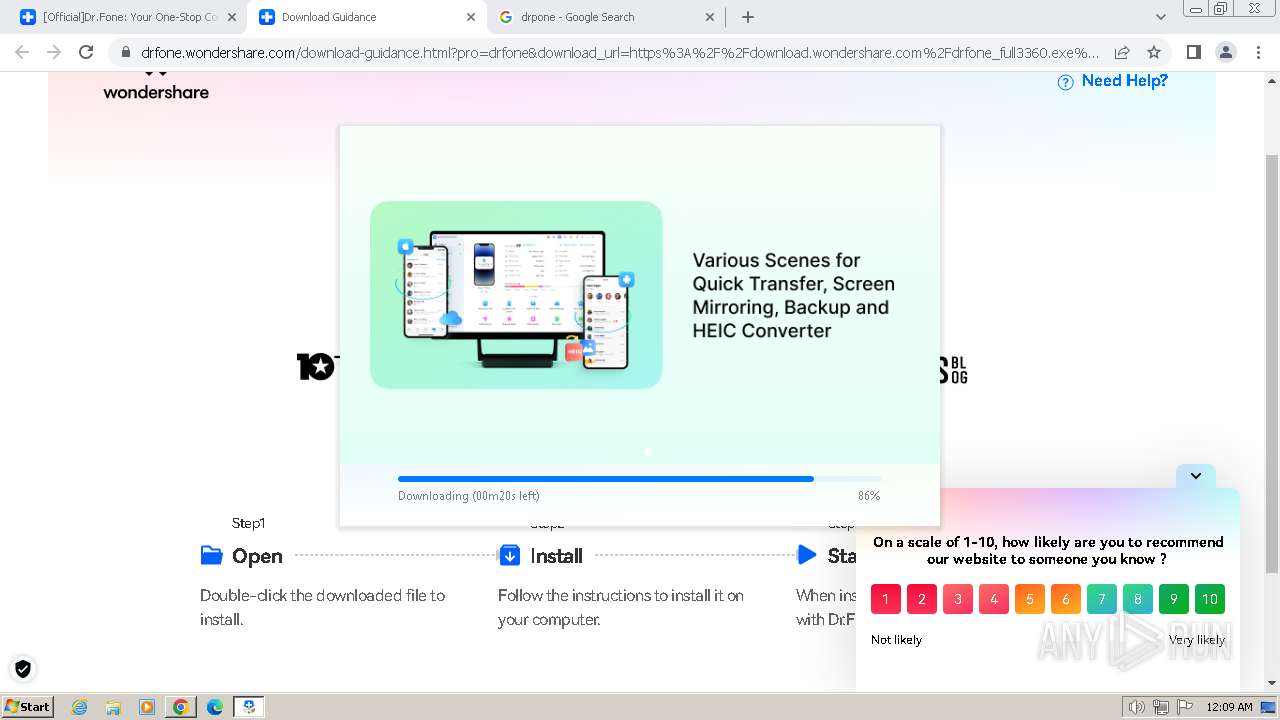Close the drpone Google Search tab
The width and height of the screenshot is (1280, 720).
[711, 17]
